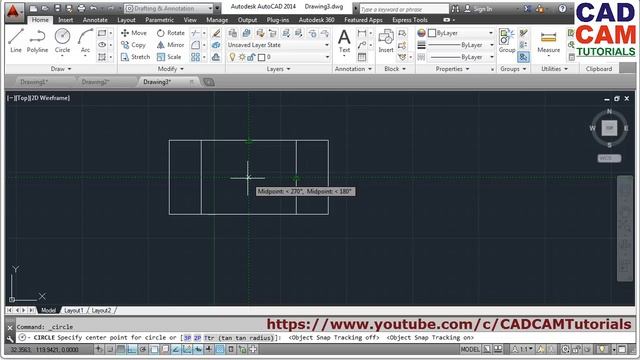The image size is (640, 360).
Task: Open the Parametric ribbon tab
Action: click(x=159, y=20)
